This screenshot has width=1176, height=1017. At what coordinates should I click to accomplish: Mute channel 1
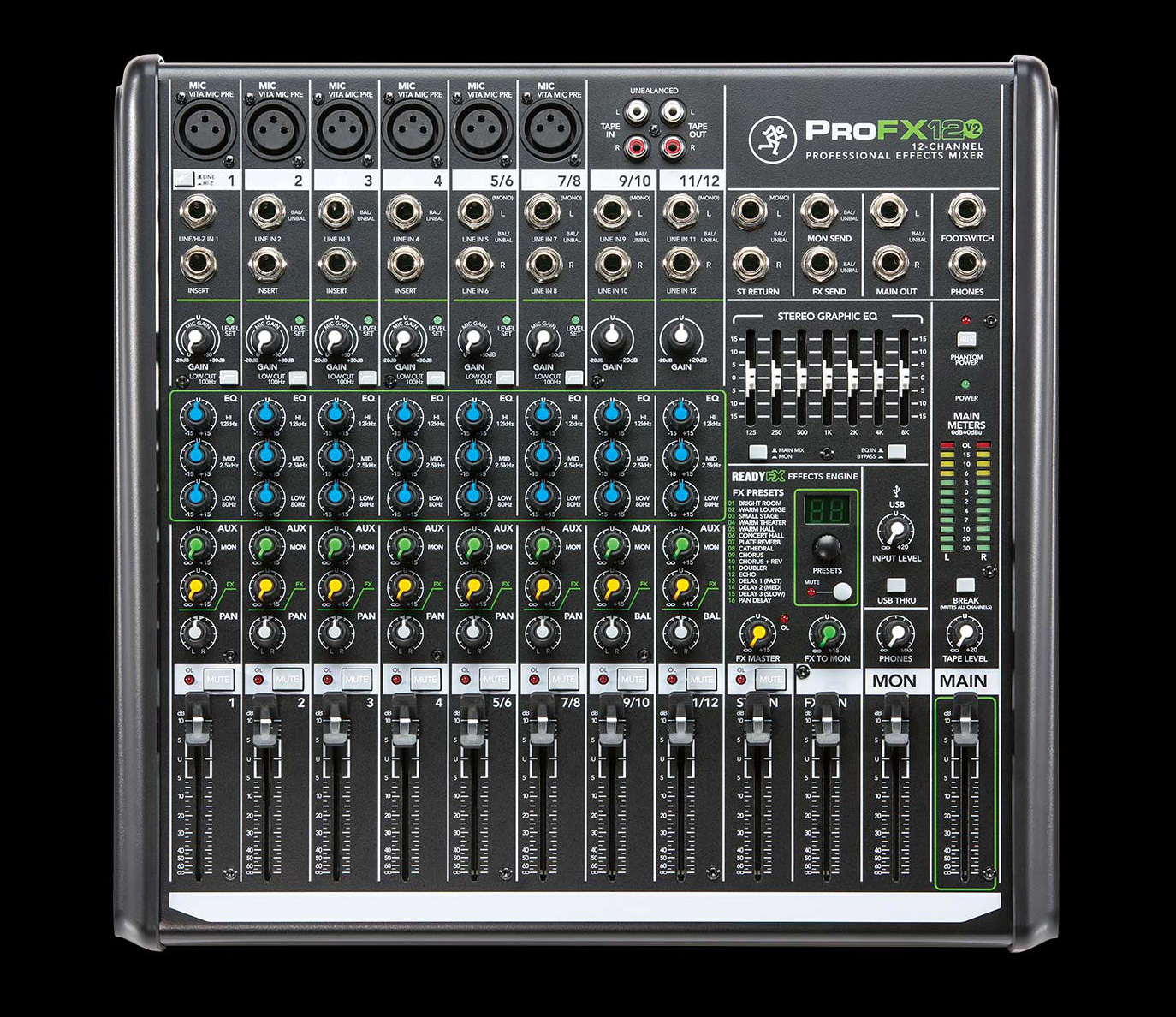tap(218, 679)
